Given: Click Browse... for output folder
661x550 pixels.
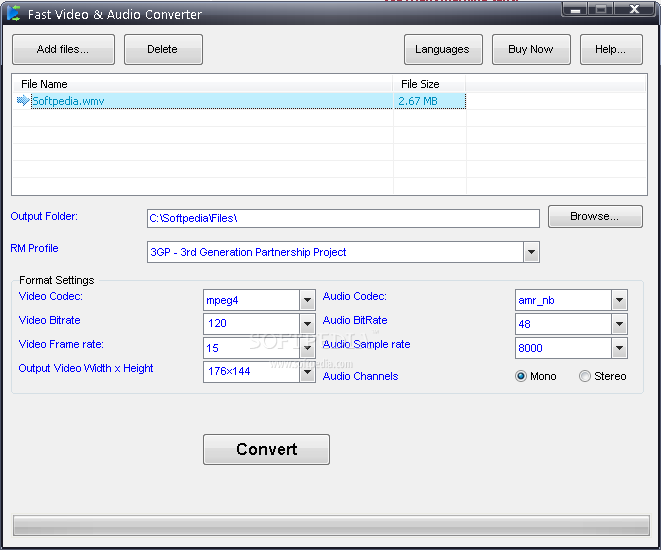Looking at the screenshot, I should [x=595, y=217].
